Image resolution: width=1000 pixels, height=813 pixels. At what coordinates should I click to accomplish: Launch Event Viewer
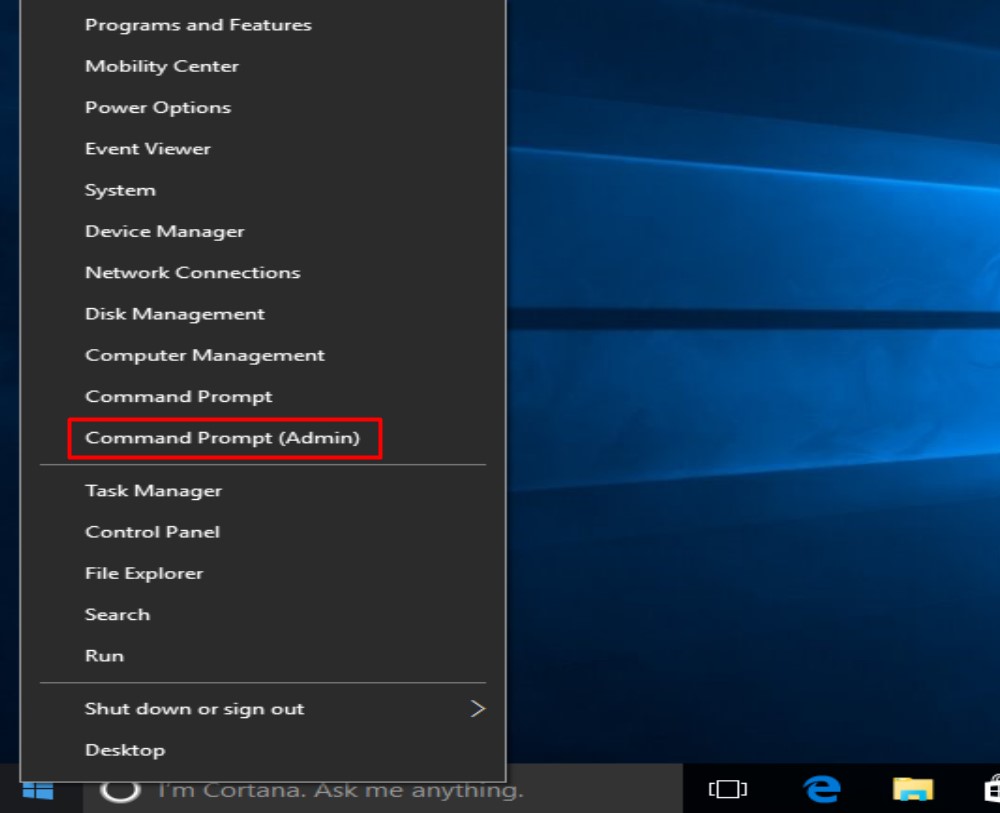[148, 149]
